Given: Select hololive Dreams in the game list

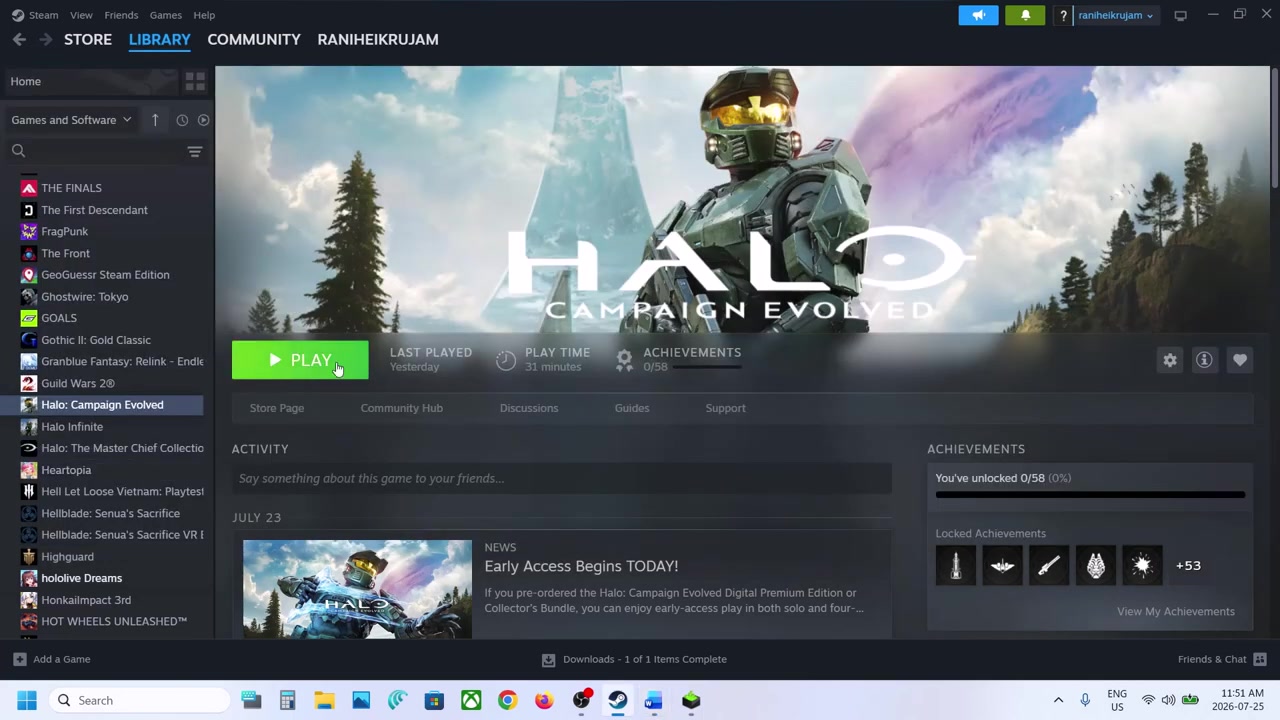Looking at the screenshot, I should [81, 578].
